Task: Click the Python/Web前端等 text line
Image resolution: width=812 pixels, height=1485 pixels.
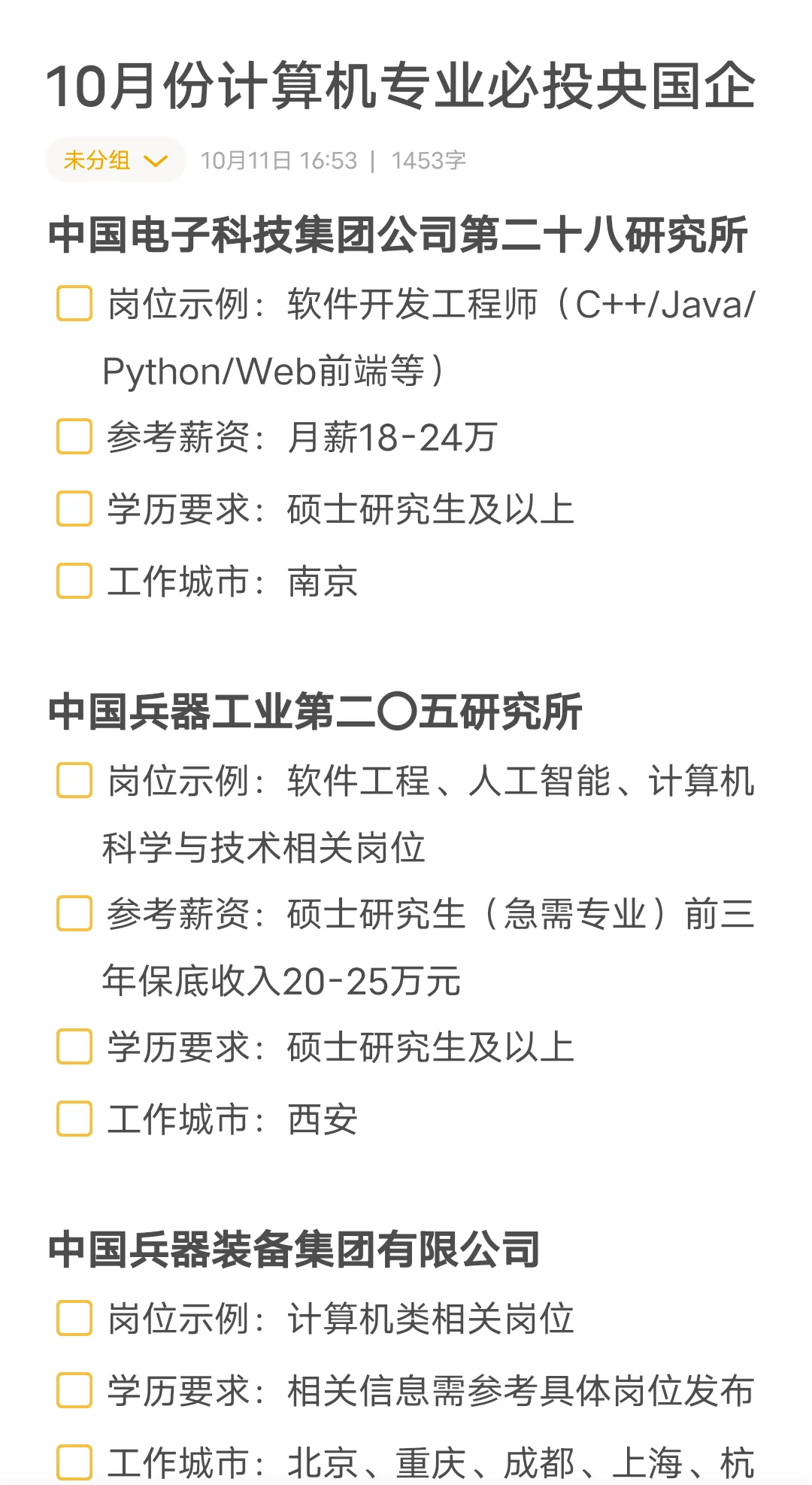Action: pos(274,372)
